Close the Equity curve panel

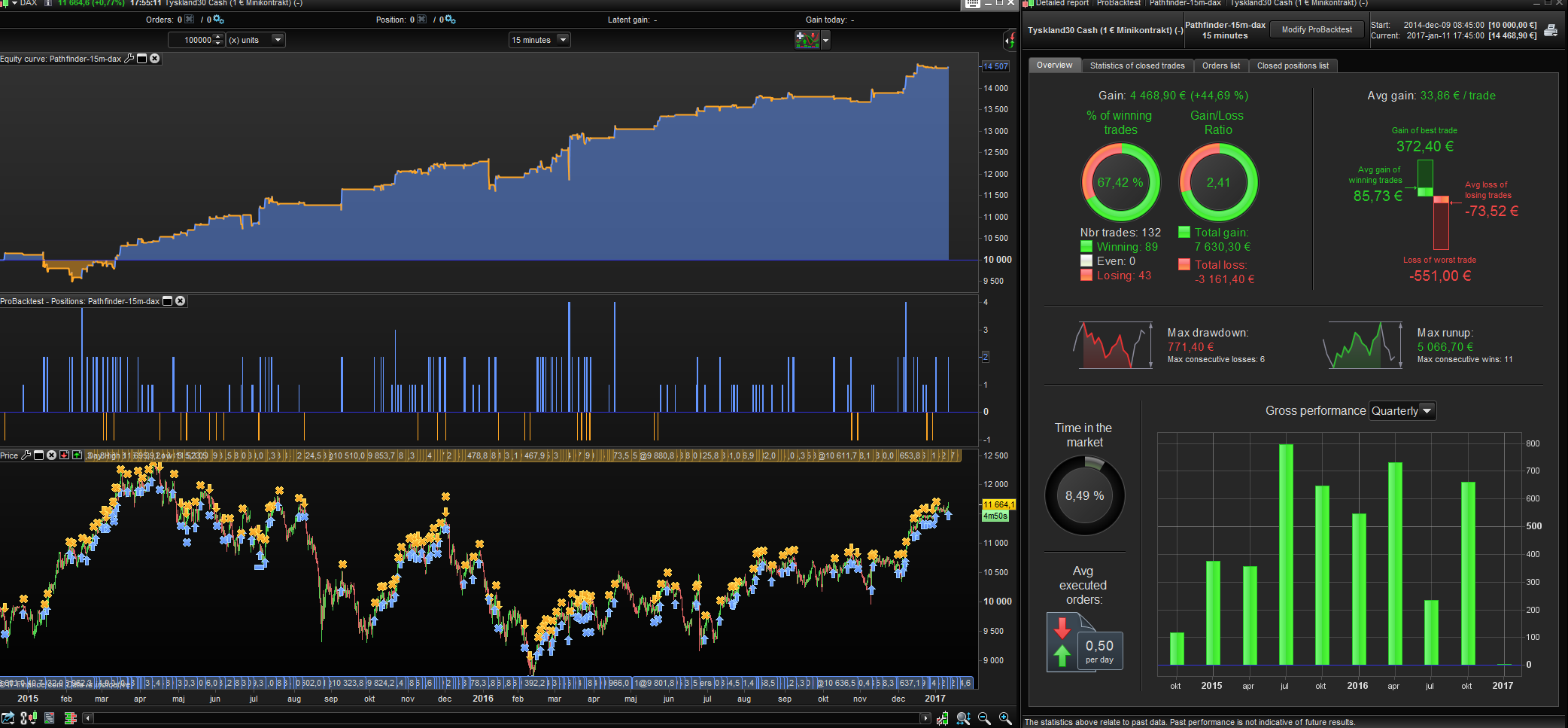pyautogui.click(x=155, y=59)
